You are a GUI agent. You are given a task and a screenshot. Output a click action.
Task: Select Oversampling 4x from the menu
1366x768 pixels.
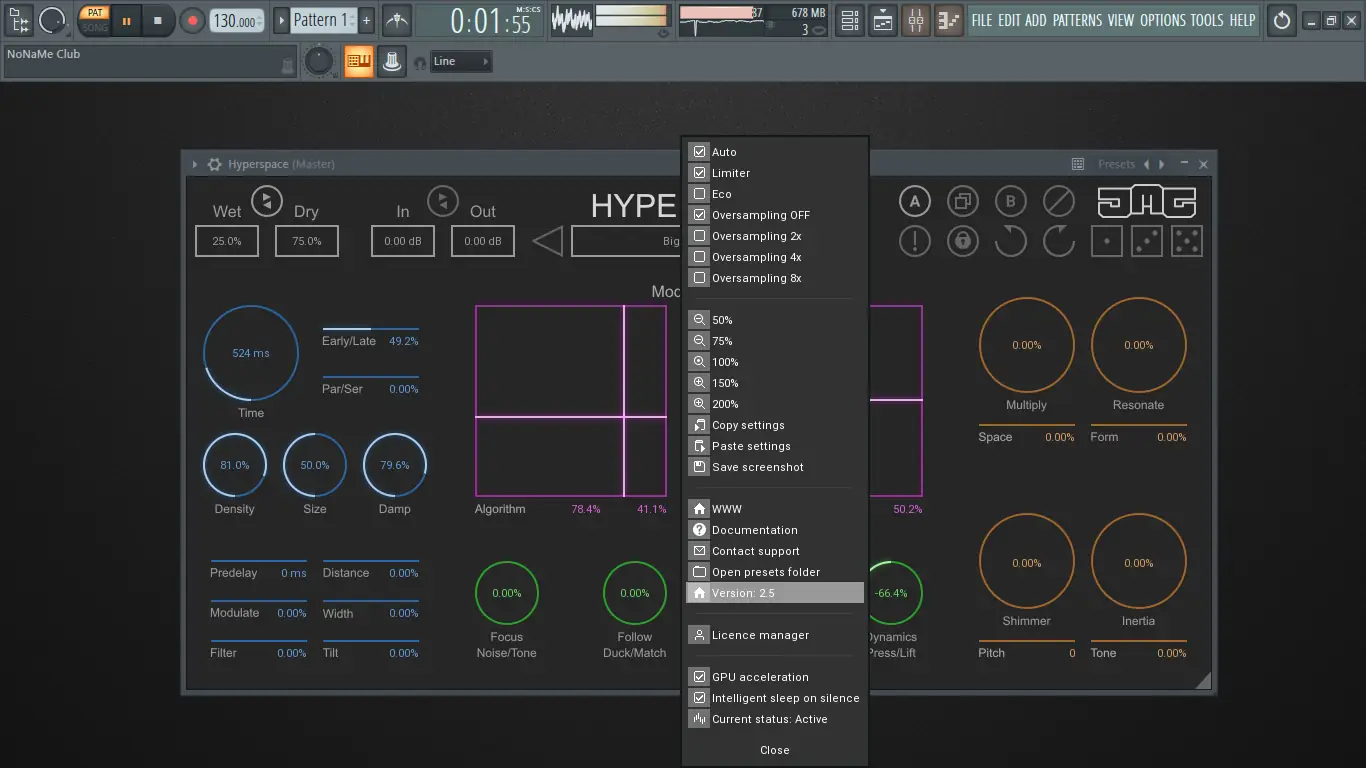(756, 257)
